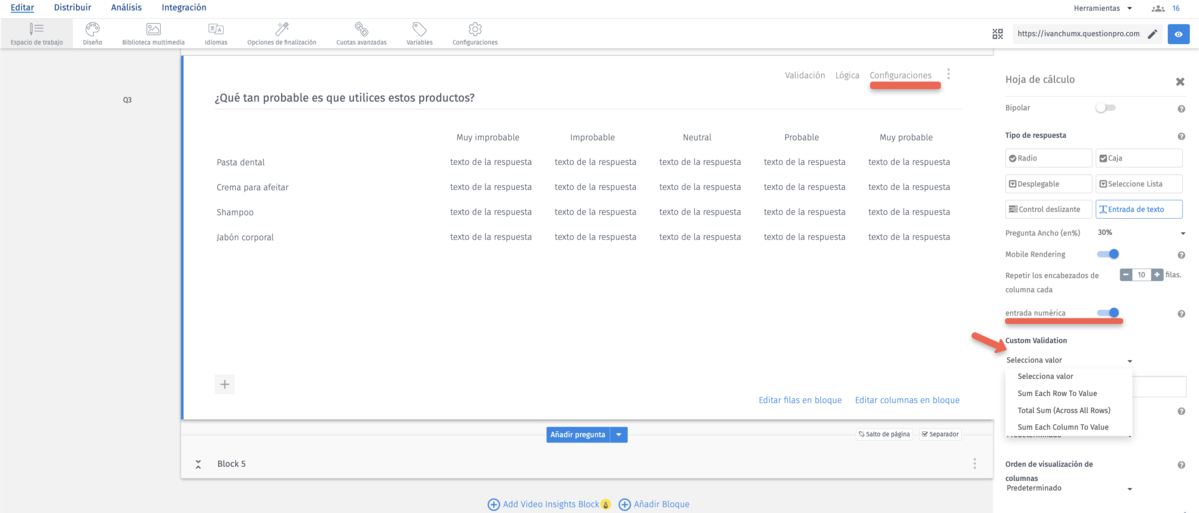Choose Total Sum (Across All Rows)
Viewport: 1199px width, 513px height.
(1063, 410)
